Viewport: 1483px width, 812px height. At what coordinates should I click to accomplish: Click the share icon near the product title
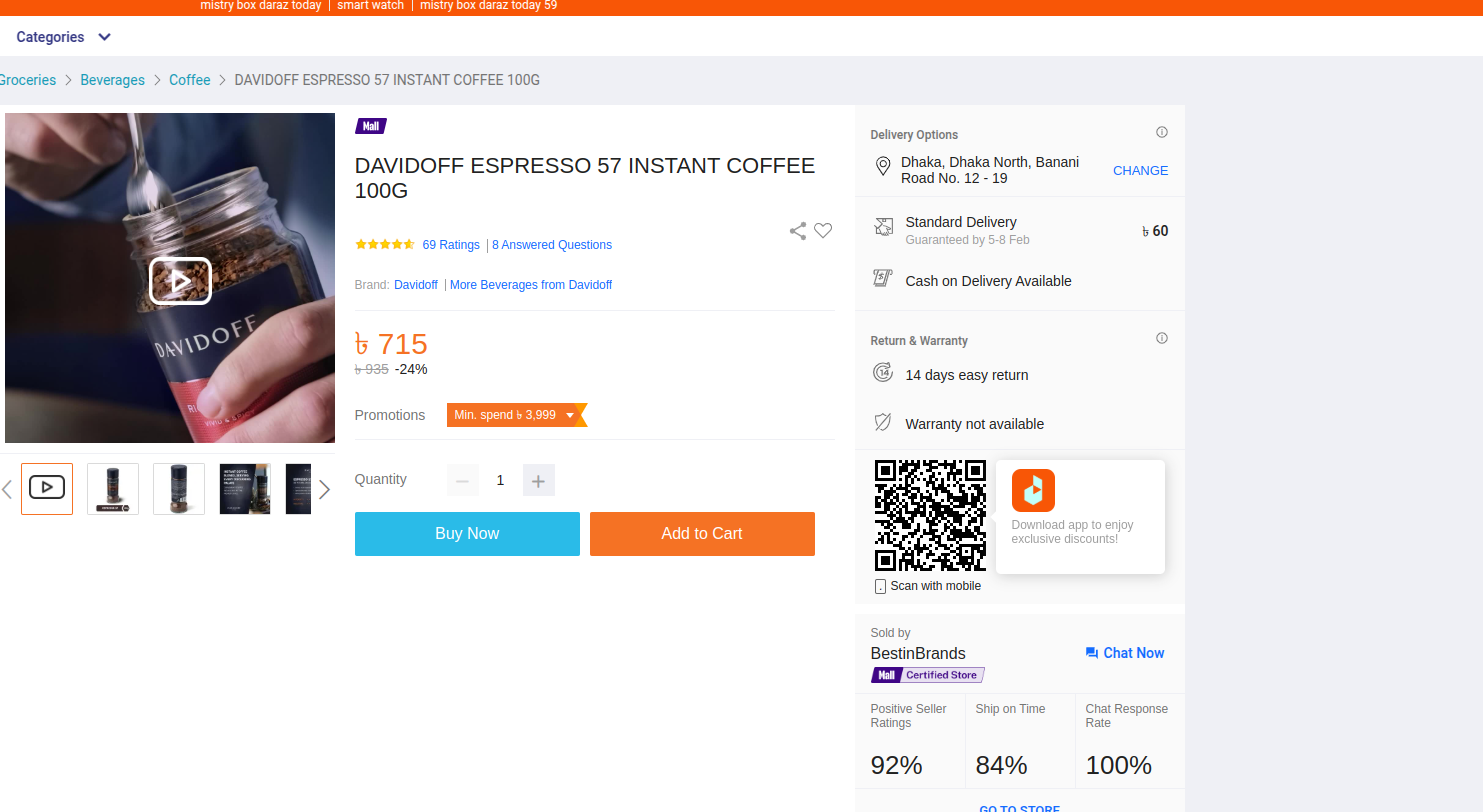797,231
